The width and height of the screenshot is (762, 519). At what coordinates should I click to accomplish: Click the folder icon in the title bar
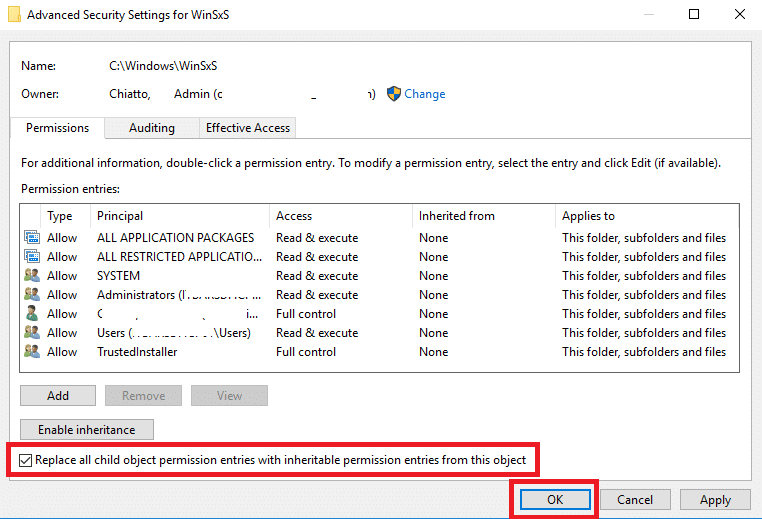[15, 14]
